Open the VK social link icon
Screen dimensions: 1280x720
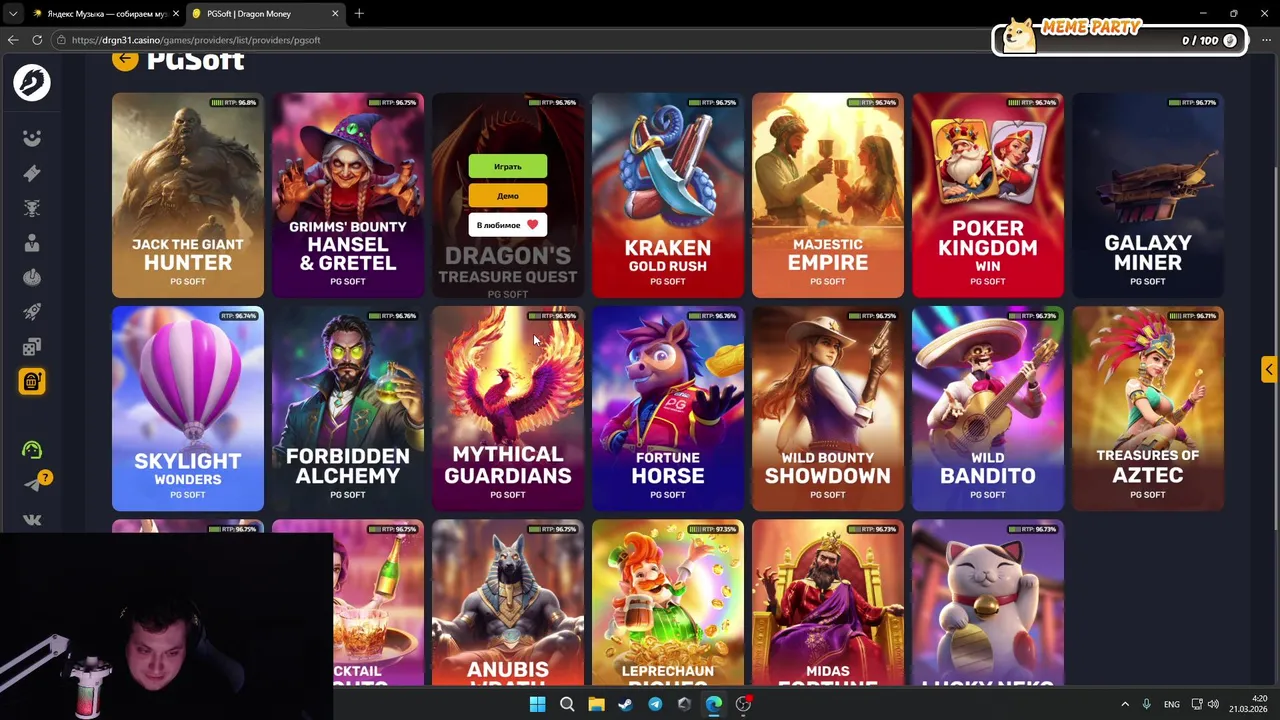32,520
